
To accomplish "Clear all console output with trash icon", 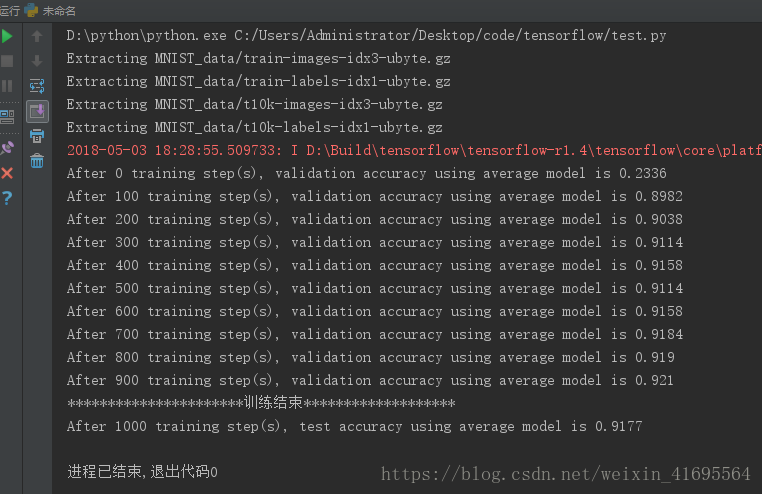I will tap(37, 161).
